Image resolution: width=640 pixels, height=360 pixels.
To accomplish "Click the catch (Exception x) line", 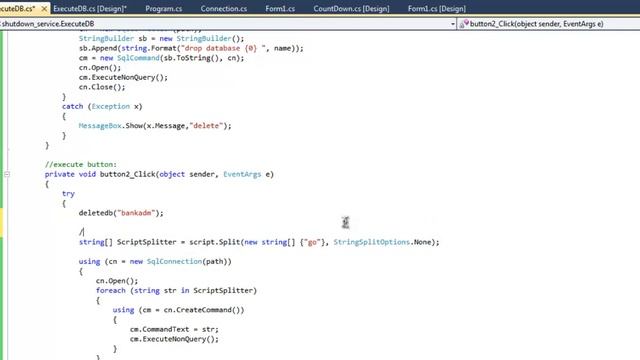I will [102, 107].
